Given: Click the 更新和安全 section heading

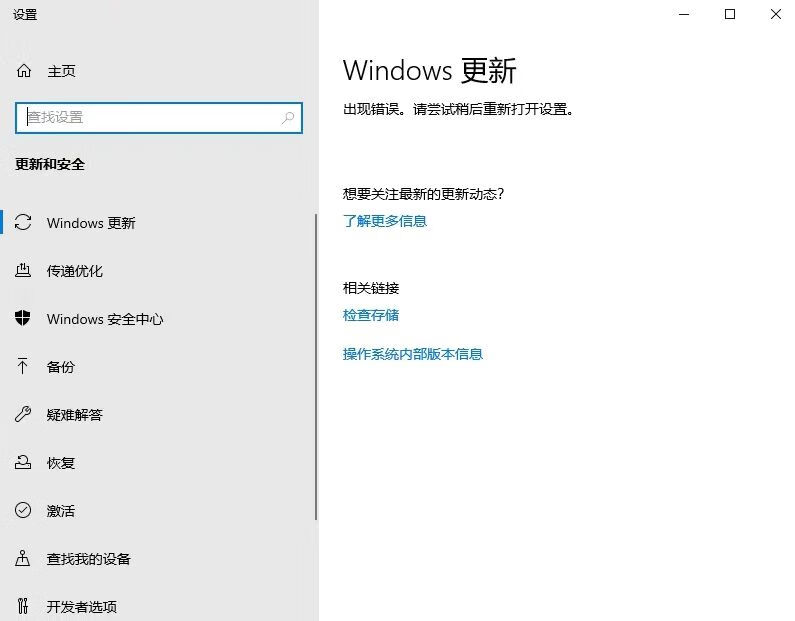Looking at the screenshot, I should (x=50, y=164).
